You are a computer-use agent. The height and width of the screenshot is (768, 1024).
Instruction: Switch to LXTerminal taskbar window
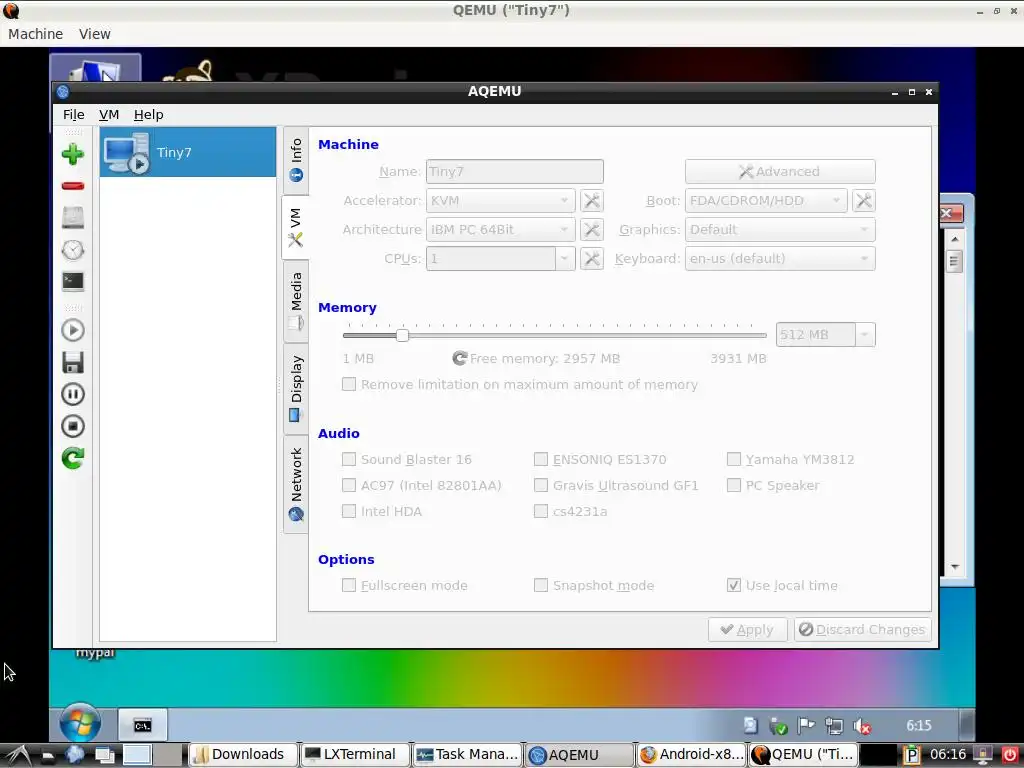[x=355, y=754]
